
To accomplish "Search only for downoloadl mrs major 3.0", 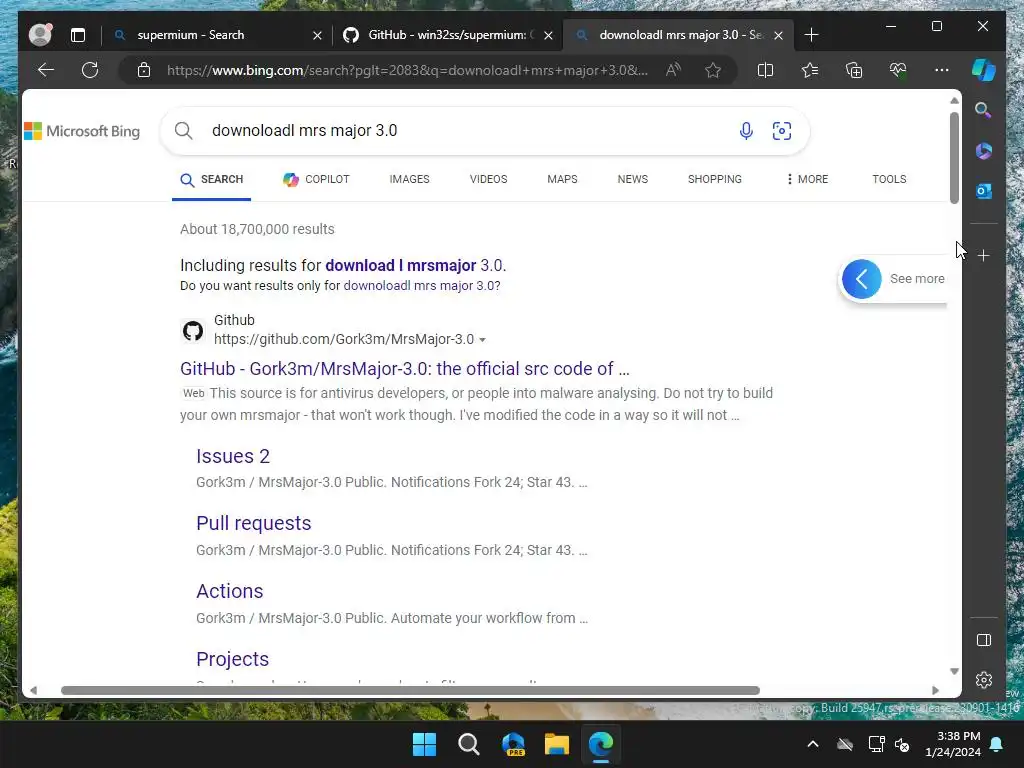I will tap(422, 286).
